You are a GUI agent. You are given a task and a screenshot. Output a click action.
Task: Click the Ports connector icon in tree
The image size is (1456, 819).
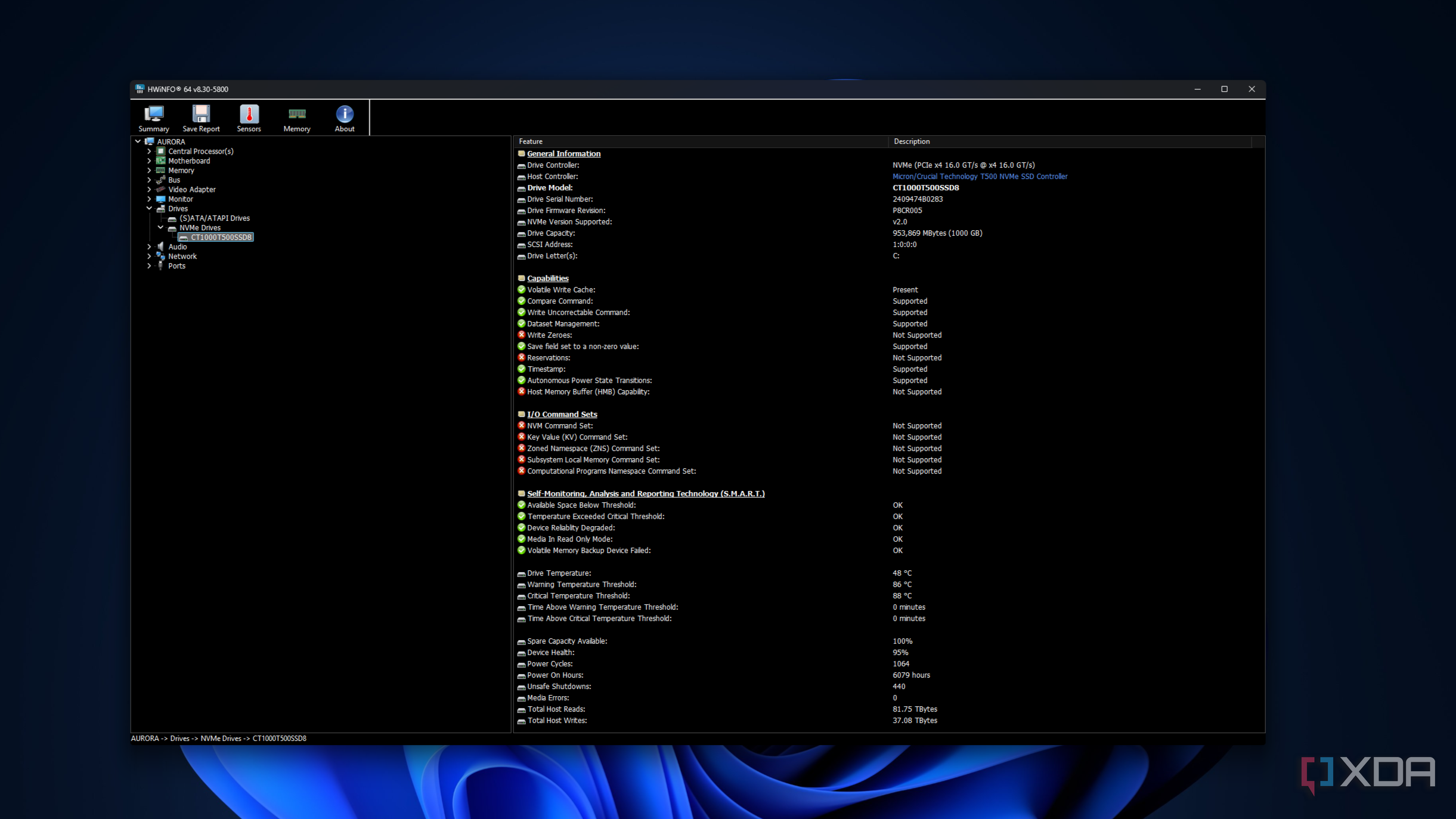tap(160, 265)
